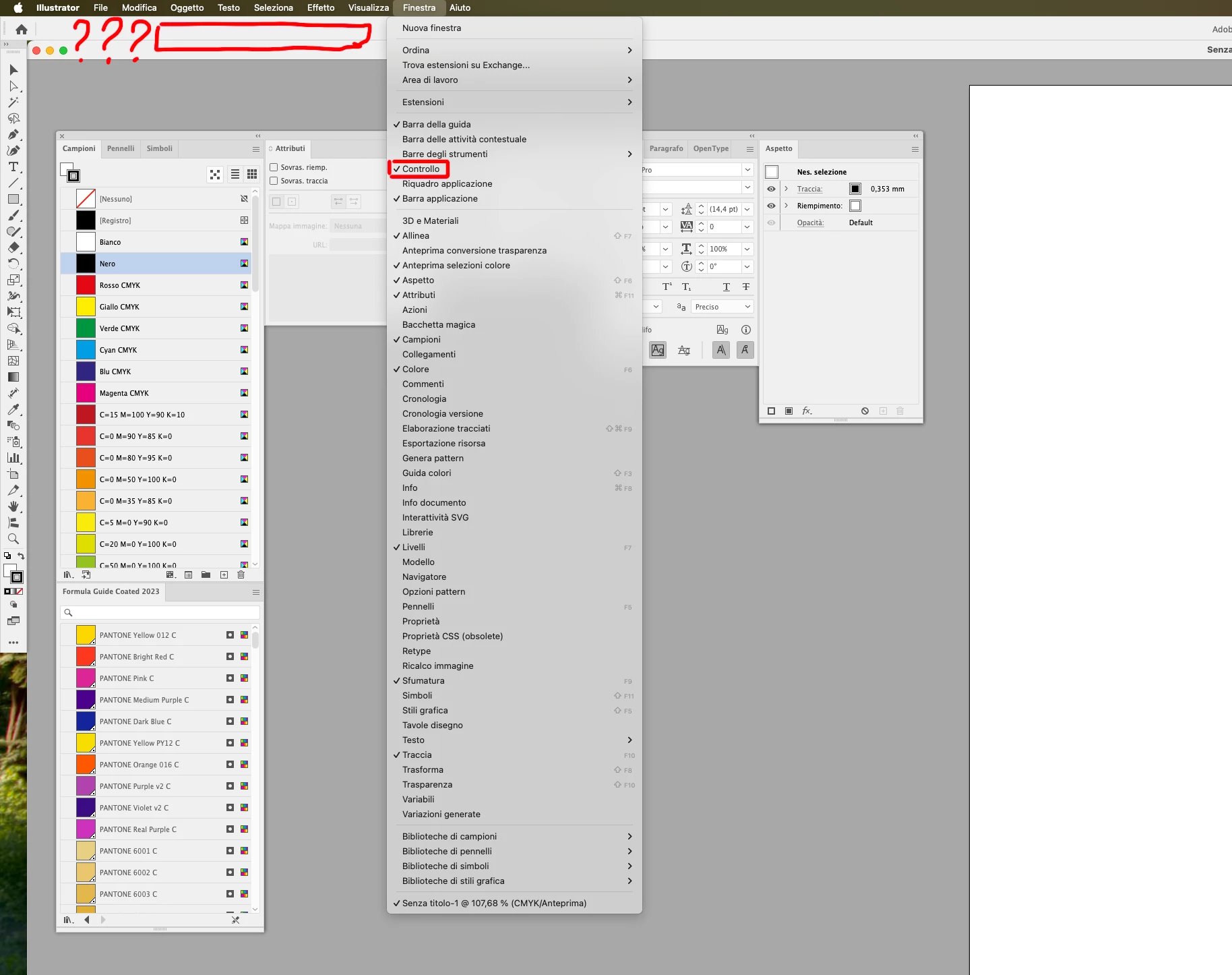The image size is (1232, 975).
Task: Select the Type tool
Action: coord(13,167)
